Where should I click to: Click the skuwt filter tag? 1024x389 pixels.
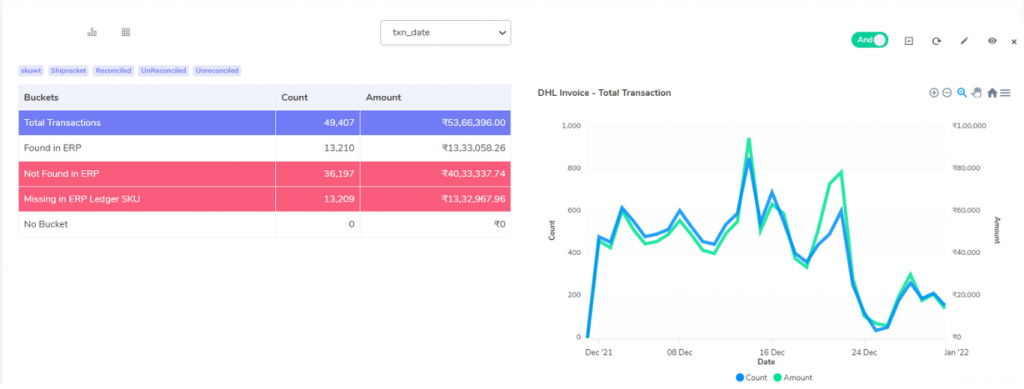(31, 70)
